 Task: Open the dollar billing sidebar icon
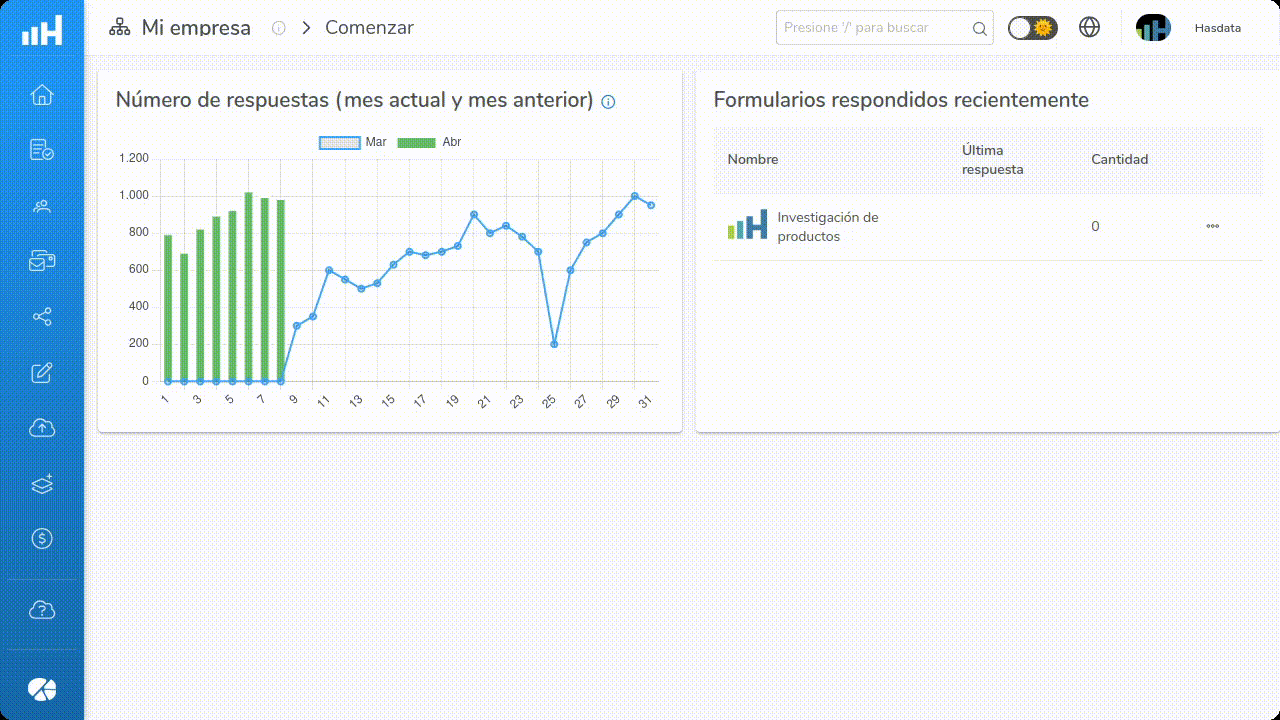click(x=42, y=539)
